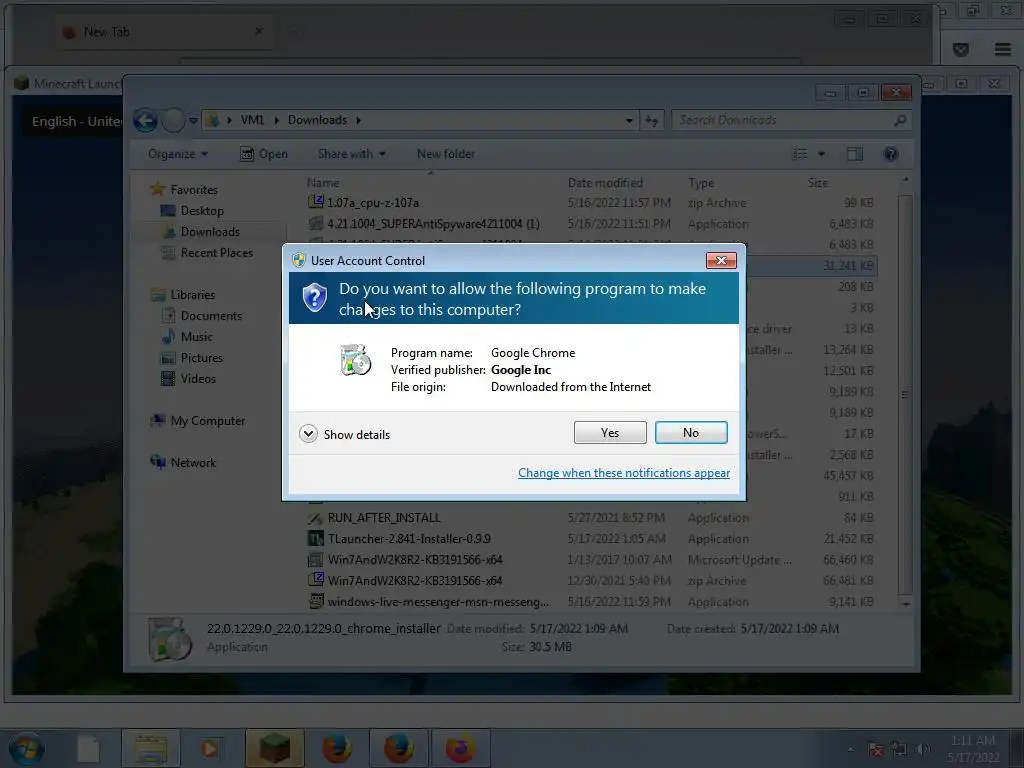Screen dimensions: 1024x768
Task: Click the taskbar clock showing 1:11 AM
Action: point(973,748)
